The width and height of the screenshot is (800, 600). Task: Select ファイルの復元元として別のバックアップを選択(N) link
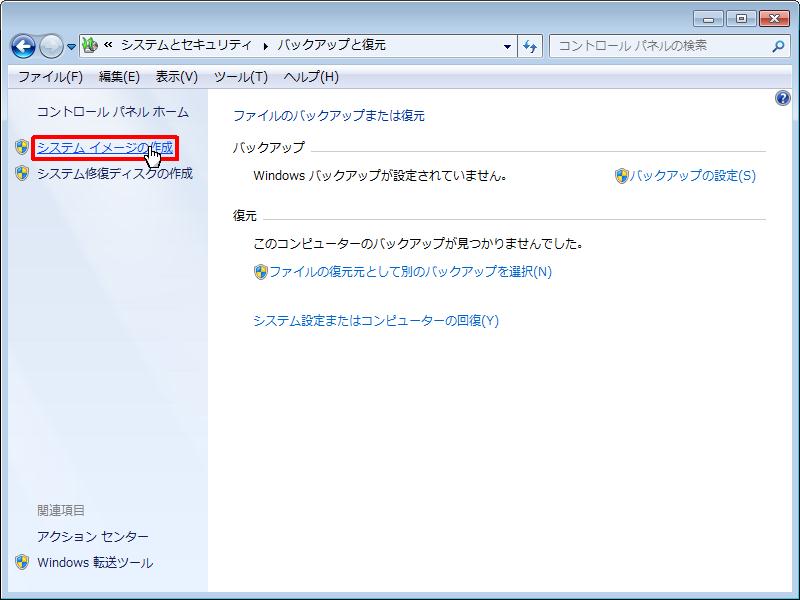tap(410, 271)
